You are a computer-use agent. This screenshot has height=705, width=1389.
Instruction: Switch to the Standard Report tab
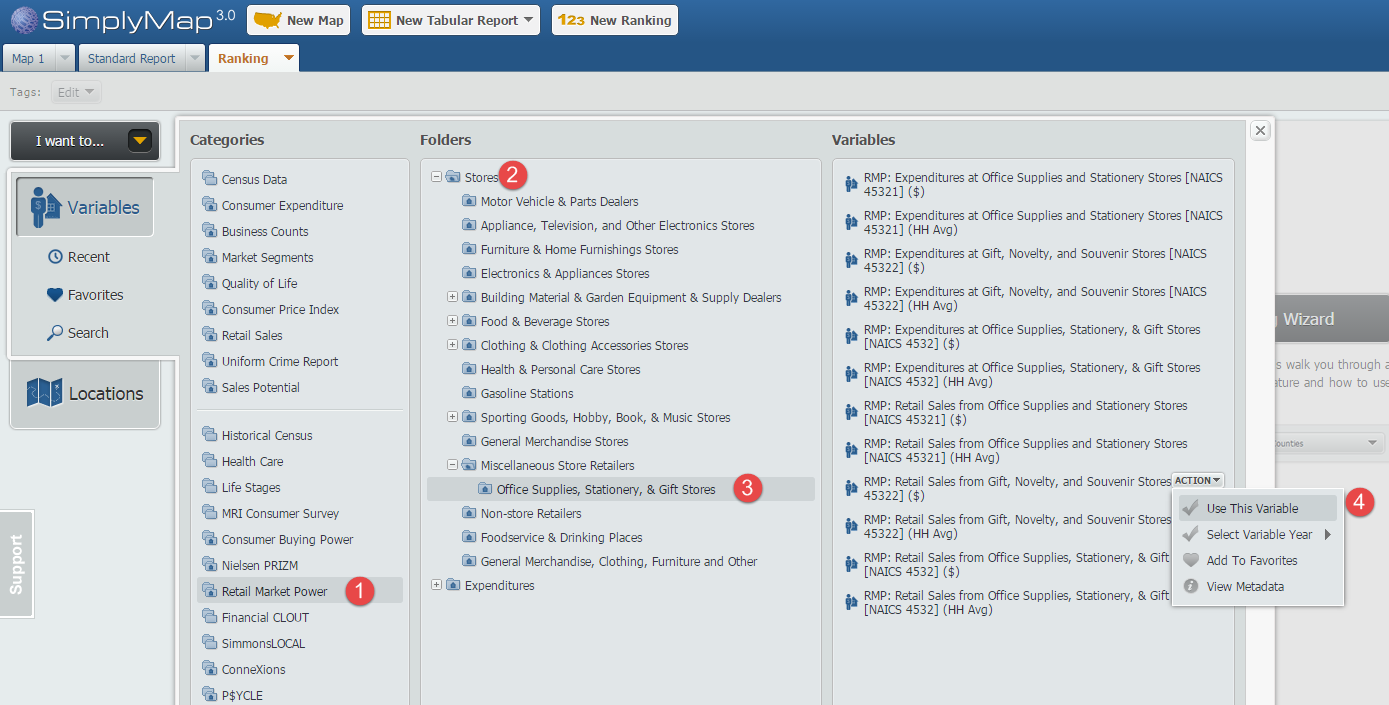131,59
